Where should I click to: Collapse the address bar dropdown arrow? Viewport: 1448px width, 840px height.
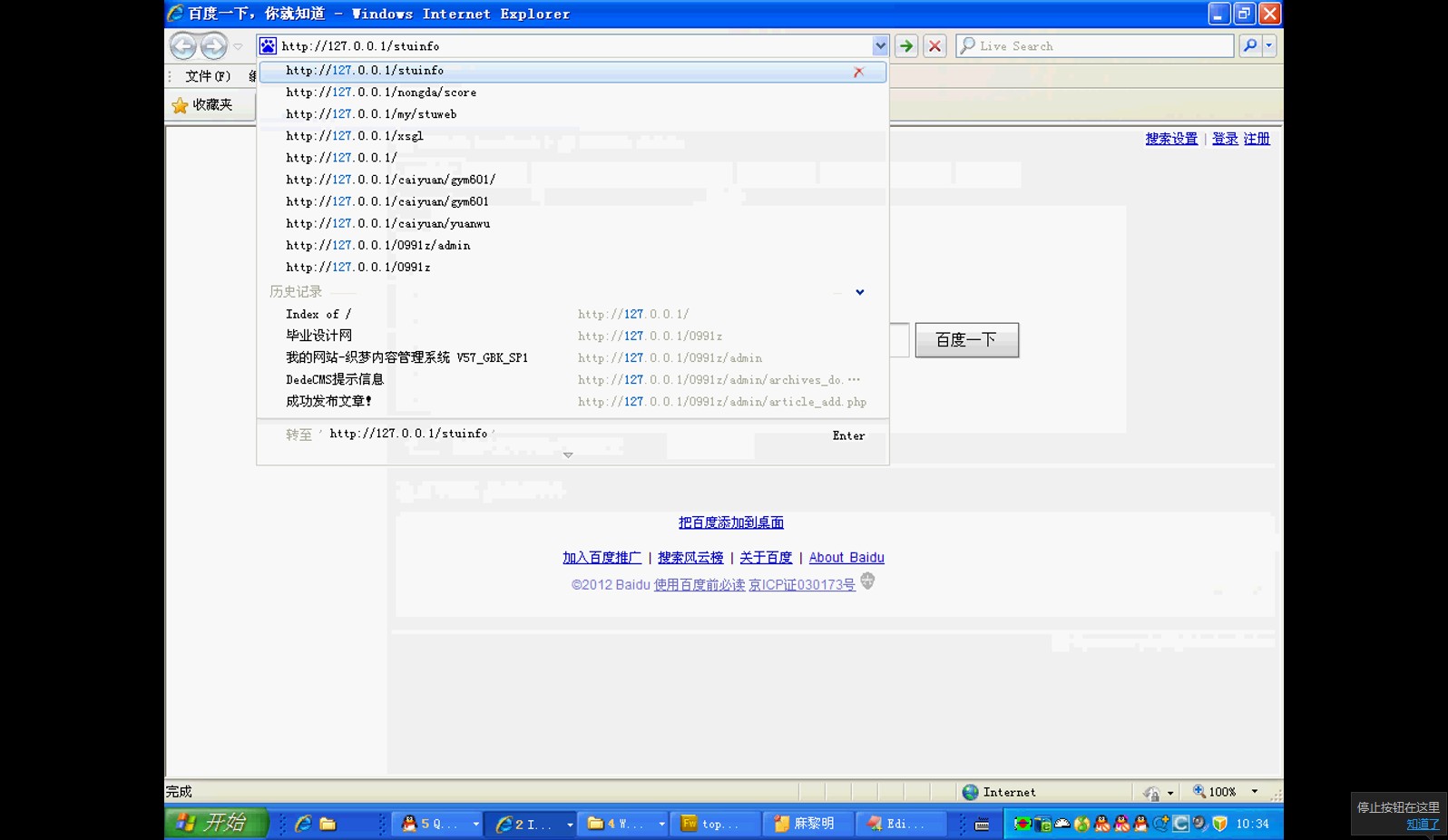880,45
